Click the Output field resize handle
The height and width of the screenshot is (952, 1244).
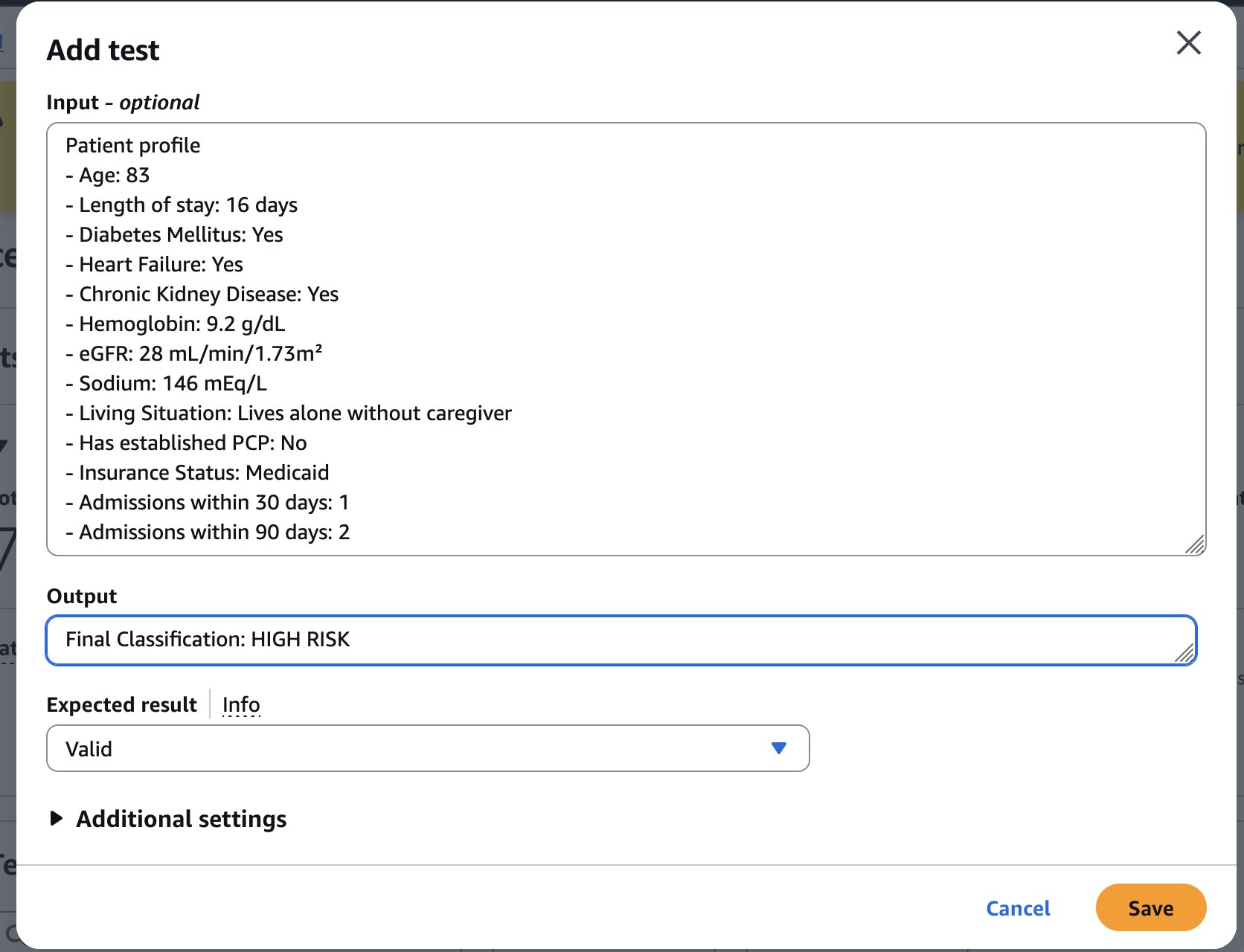tap(1184, 653)
